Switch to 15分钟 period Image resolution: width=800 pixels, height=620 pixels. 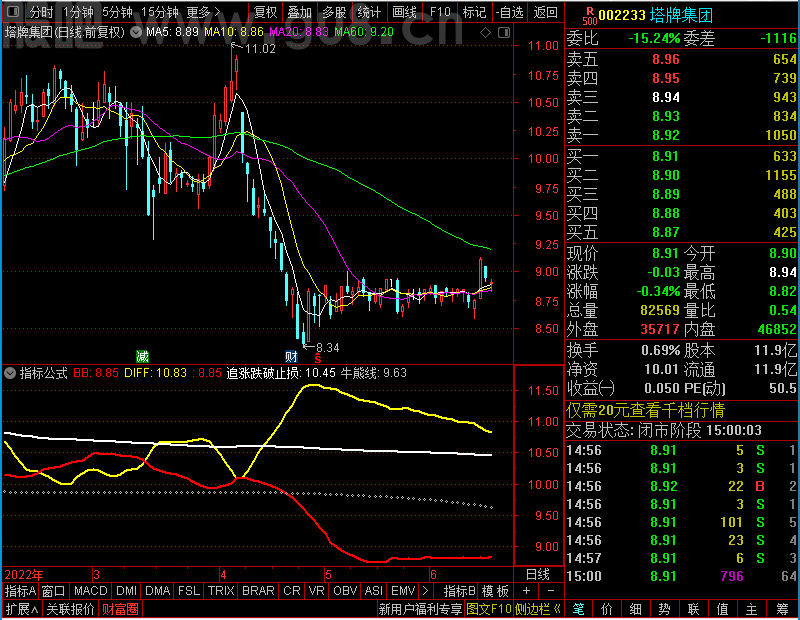(159, 12)
